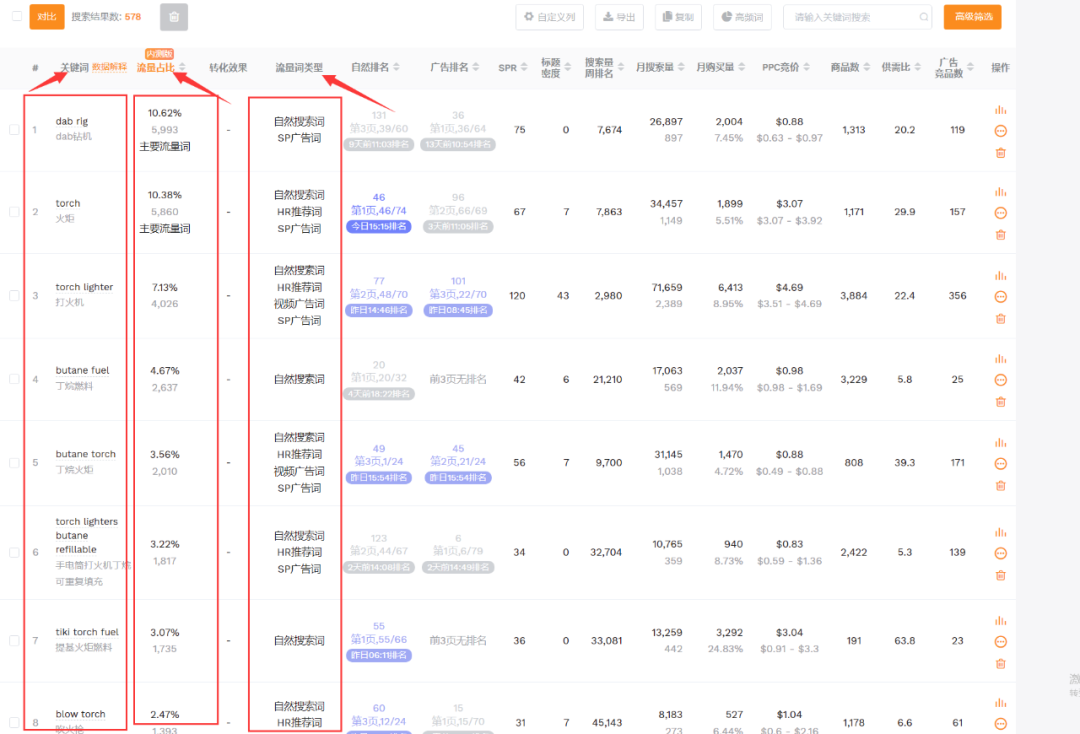Open more-options icon for blow torch
Viewport: 1080px width, 734px height.
click(x=1001, y=724)
